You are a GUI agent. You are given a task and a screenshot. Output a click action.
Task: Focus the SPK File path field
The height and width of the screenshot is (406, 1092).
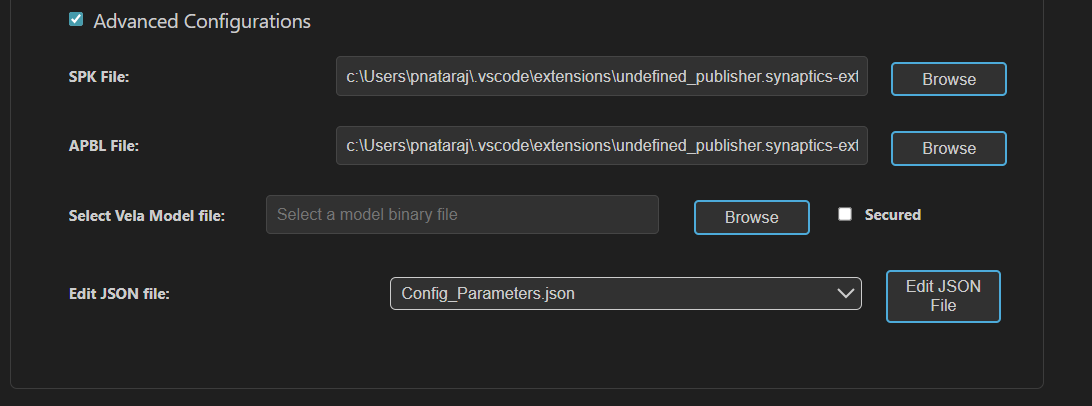click(601, 77)
